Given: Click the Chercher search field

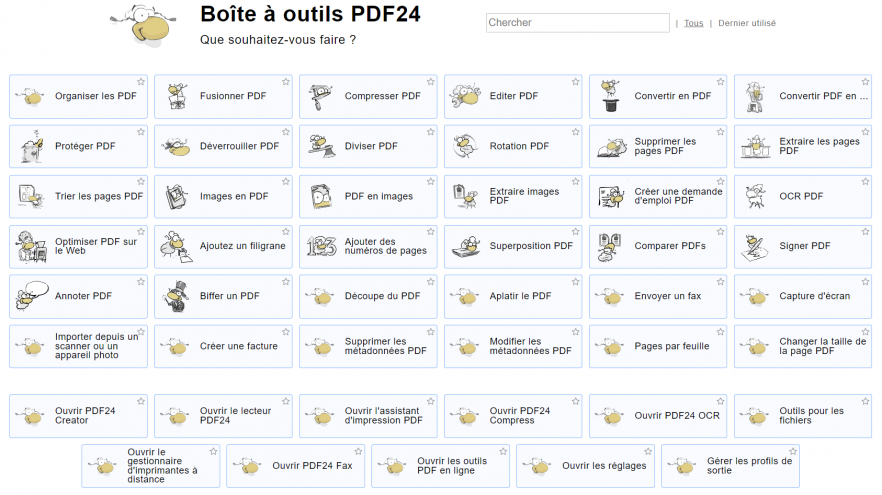Looking at the screenshot, I should (578, 23).
